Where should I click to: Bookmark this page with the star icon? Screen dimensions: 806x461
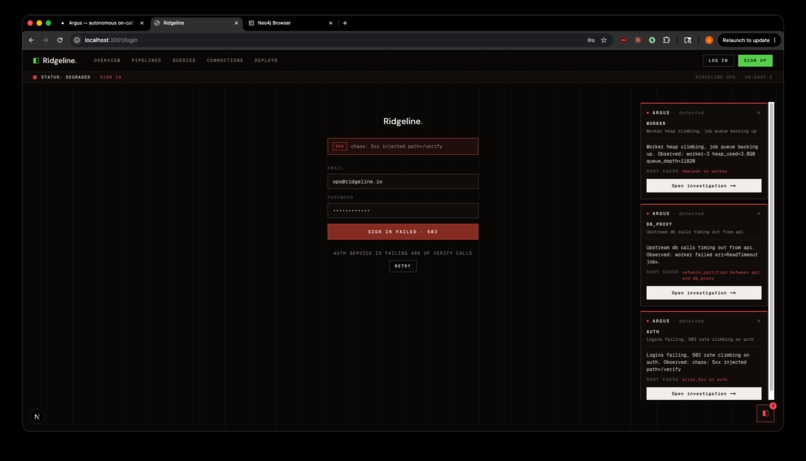pyautogui.click(x=604, y=40)
